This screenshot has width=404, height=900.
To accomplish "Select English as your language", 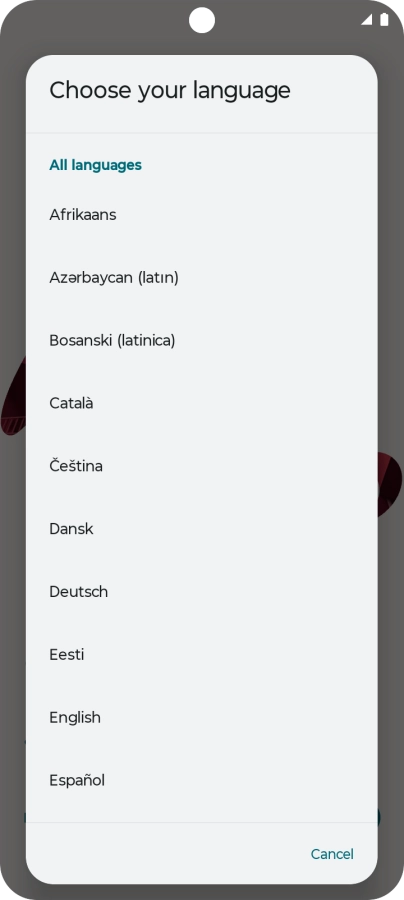I will tap(201, 717).
